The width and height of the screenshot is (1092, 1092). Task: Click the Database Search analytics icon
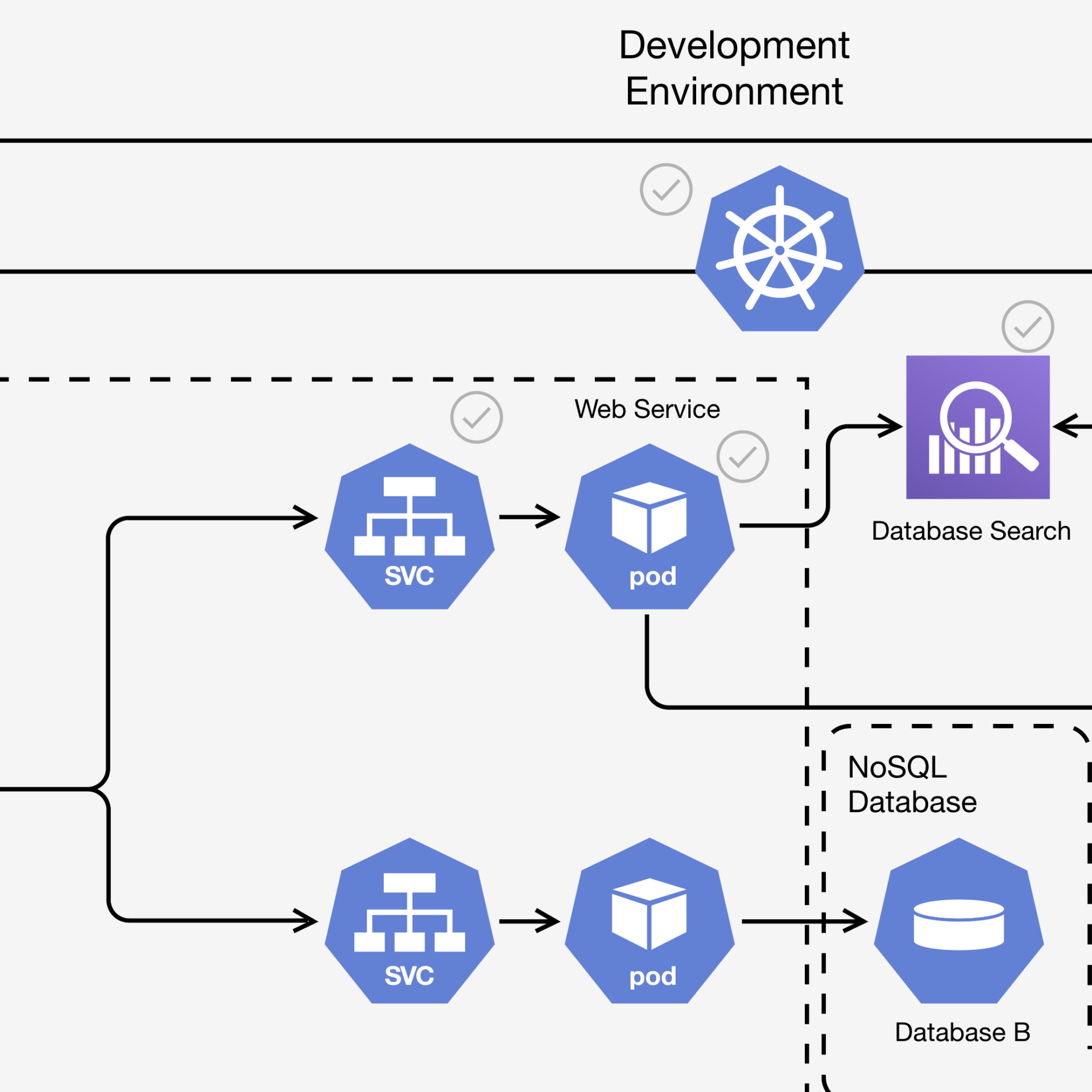pos(978,427)
